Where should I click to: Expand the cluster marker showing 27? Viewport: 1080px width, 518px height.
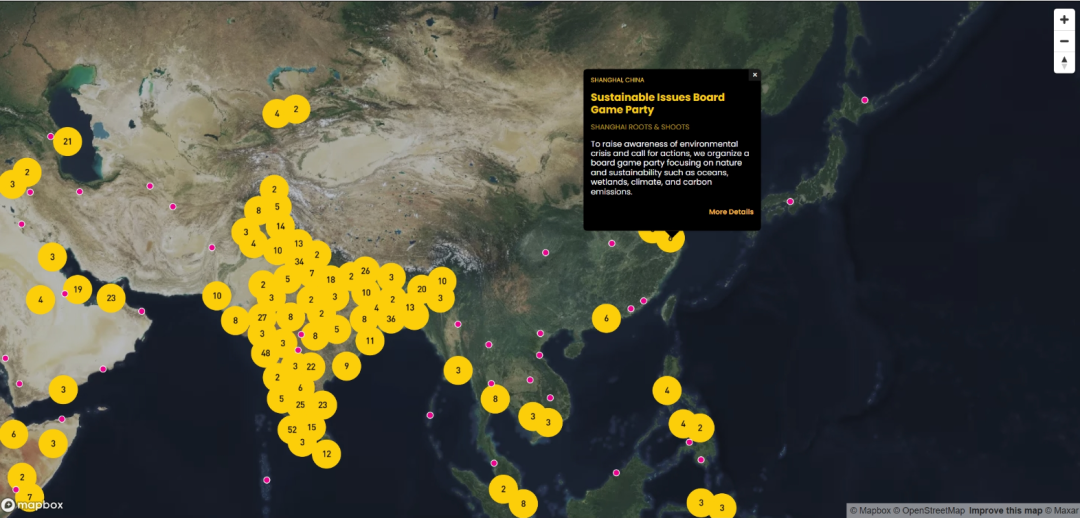[x=262, y=318]
